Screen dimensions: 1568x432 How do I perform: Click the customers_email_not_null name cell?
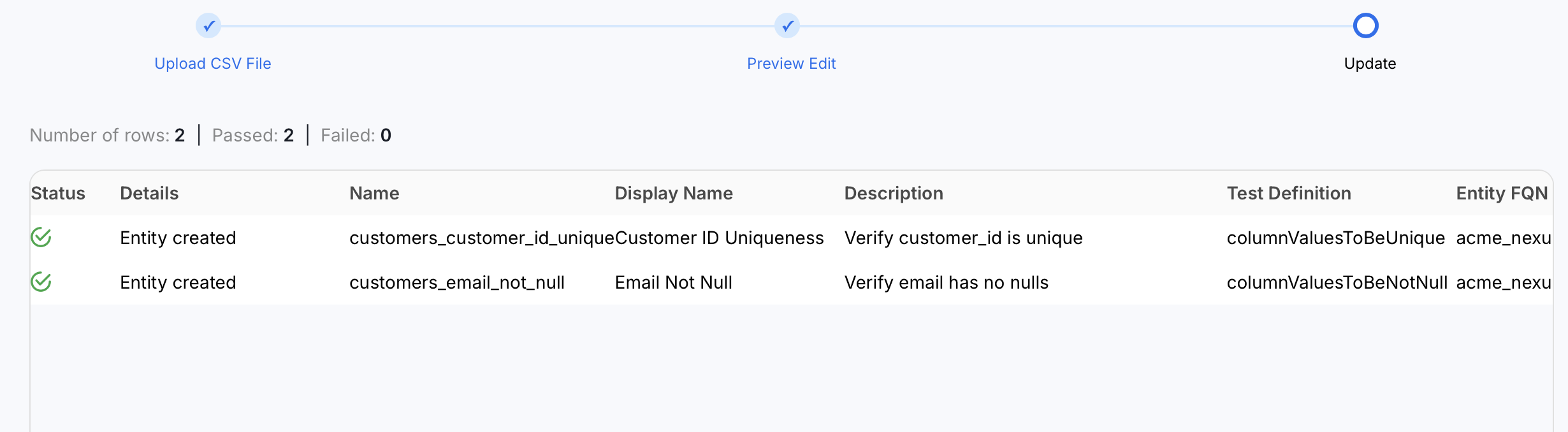[x=457, y=282]
